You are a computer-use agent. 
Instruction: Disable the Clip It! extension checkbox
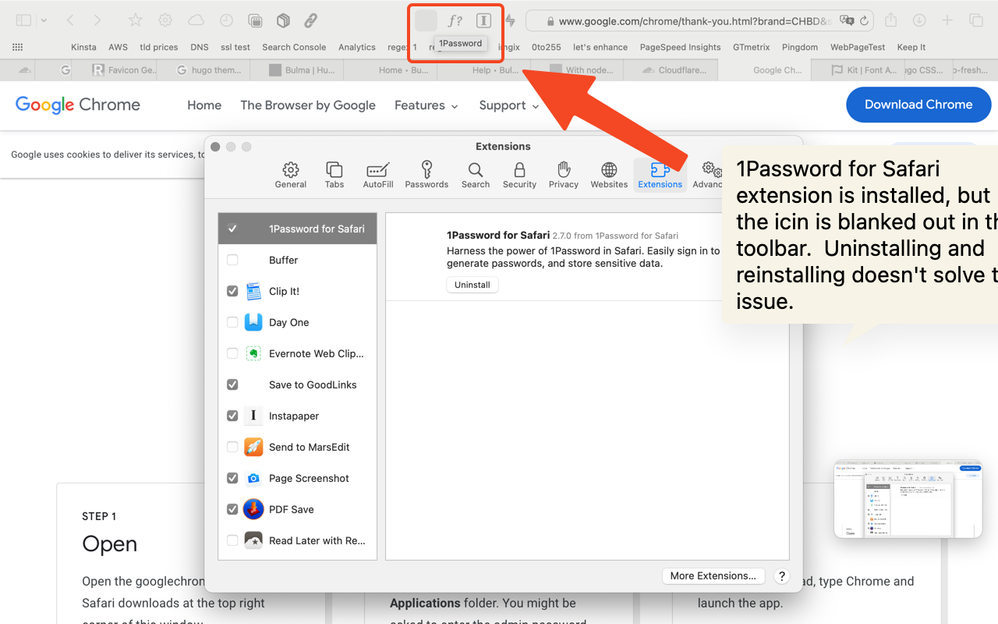click(232, 291)
